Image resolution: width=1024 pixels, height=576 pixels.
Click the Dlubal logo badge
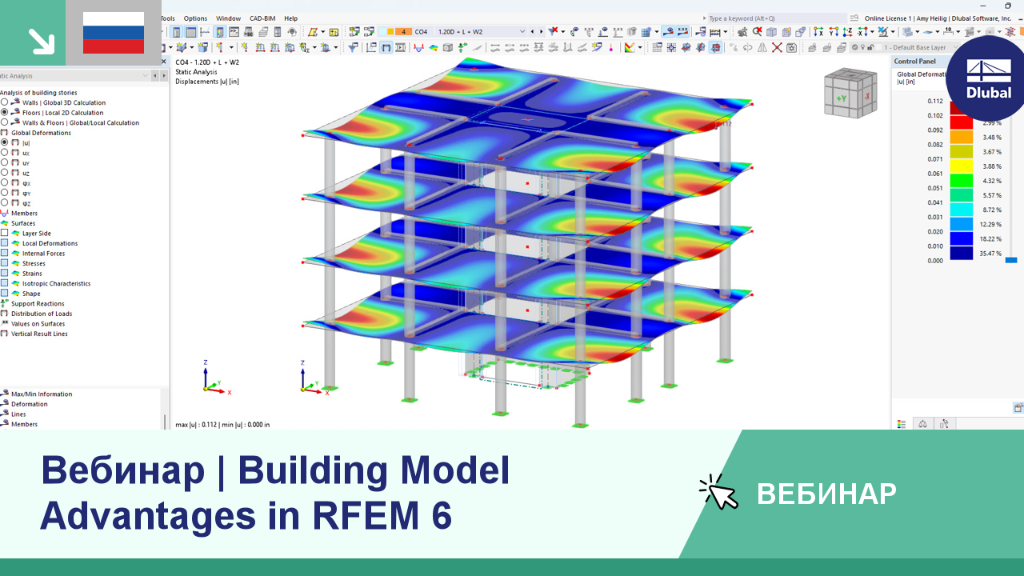coord(988,78)
